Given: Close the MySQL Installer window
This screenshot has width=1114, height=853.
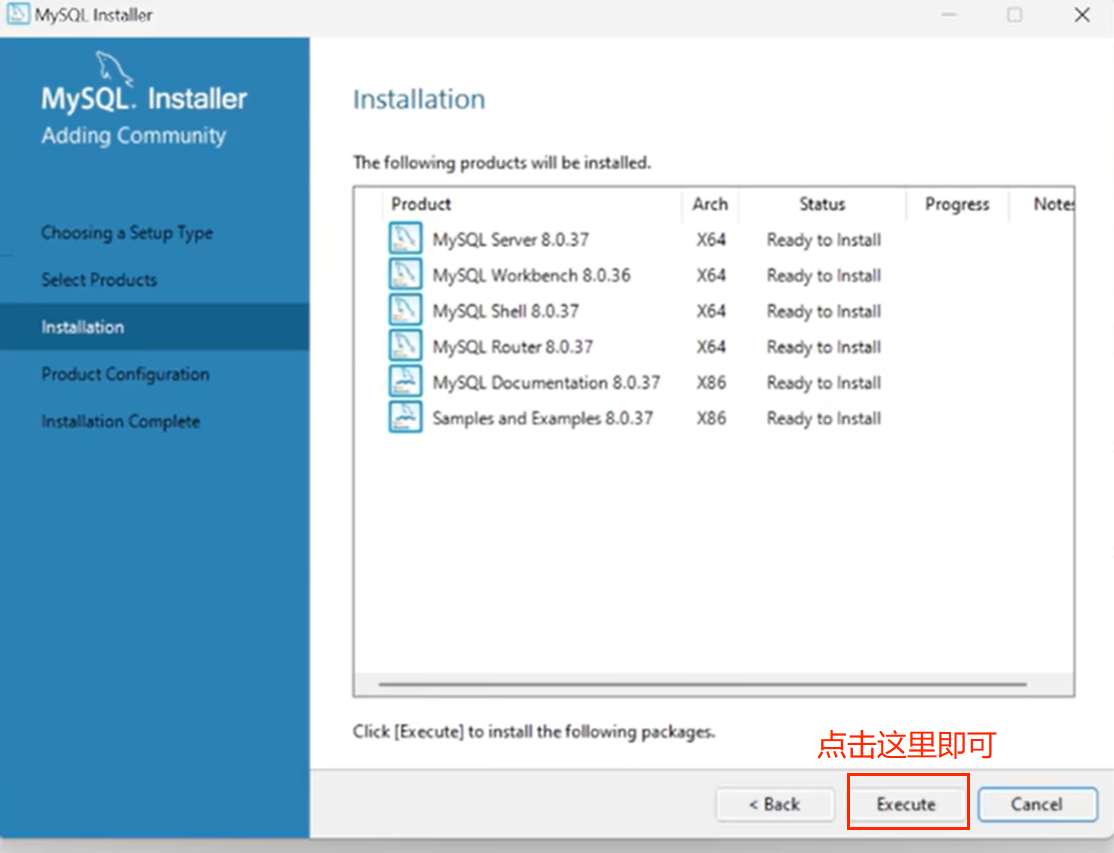Looking at the screenshot, I should 1082,15.
